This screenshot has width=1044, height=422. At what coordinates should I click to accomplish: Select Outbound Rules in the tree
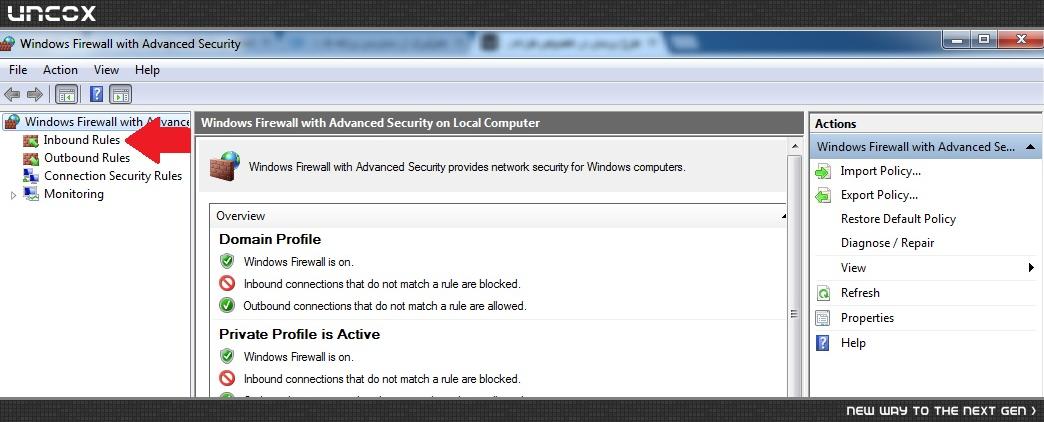[87, 158]
